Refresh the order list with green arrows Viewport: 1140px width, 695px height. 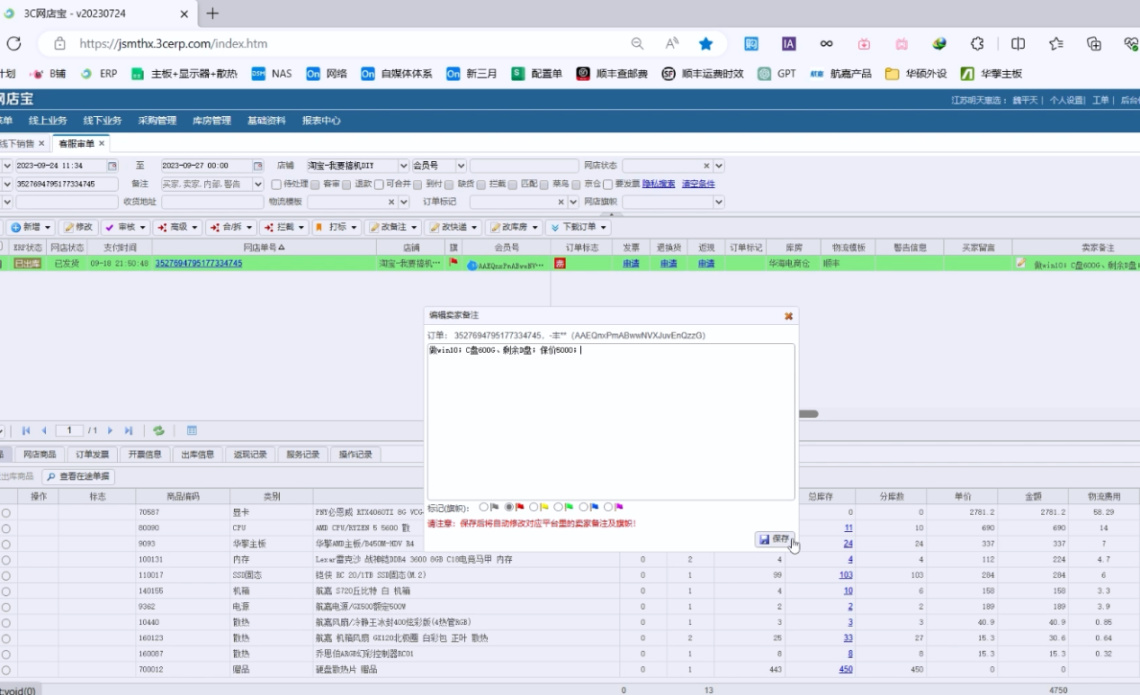pyautogui.click(x=158, y=430)
